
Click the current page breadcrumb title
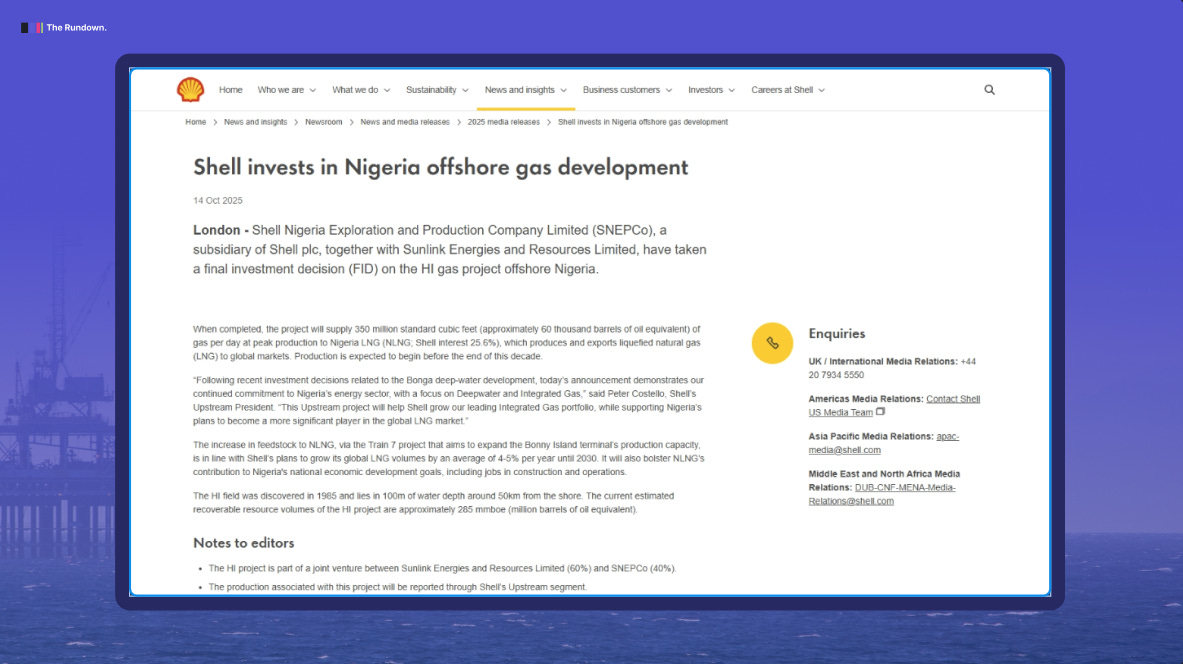click(643, 121)
